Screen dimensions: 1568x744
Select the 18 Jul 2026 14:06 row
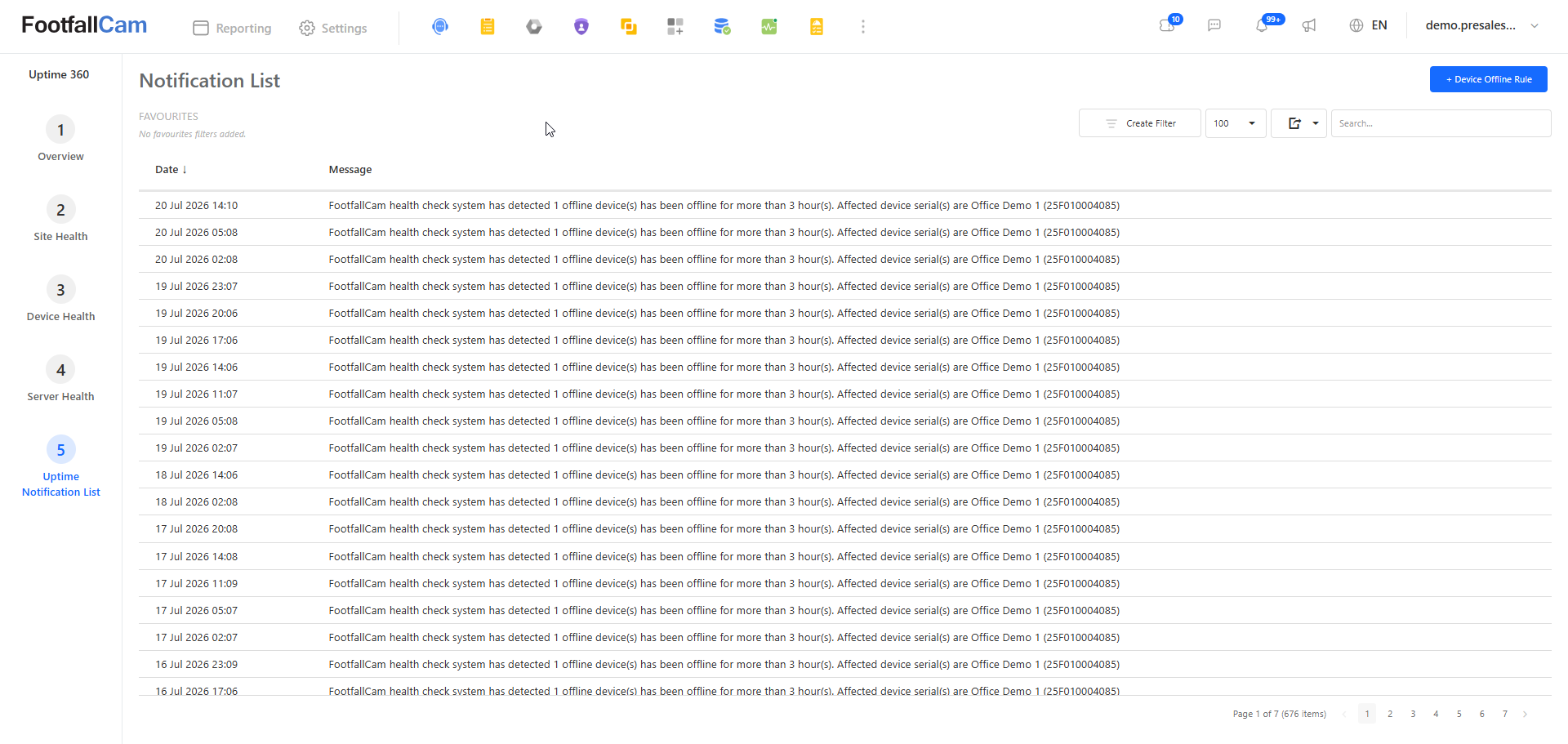[845, 475]
